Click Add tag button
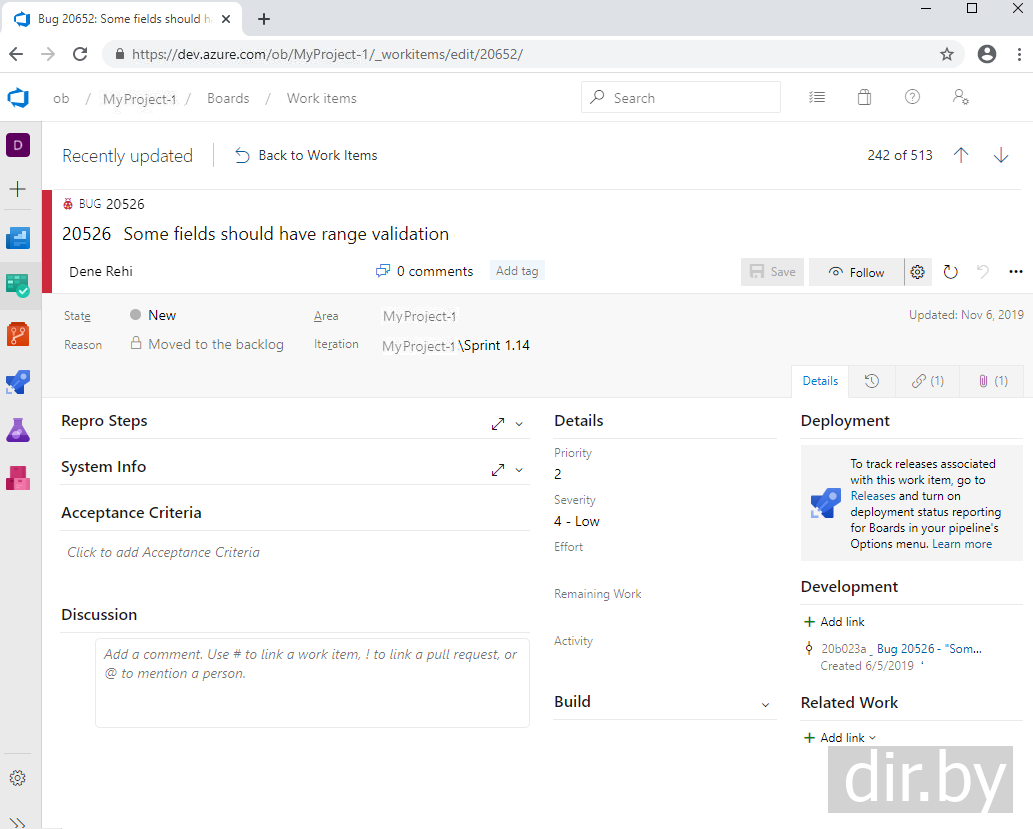The height and width of the screenshot is (829, 1033). coord(517,271)
